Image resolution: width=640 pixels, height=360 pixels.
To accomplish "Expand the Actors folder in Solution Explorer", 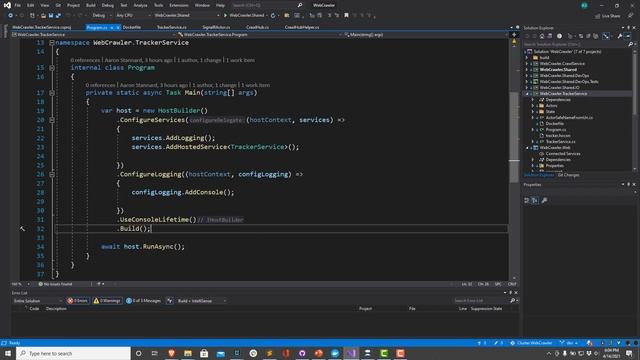I will (x=533, y=106).
